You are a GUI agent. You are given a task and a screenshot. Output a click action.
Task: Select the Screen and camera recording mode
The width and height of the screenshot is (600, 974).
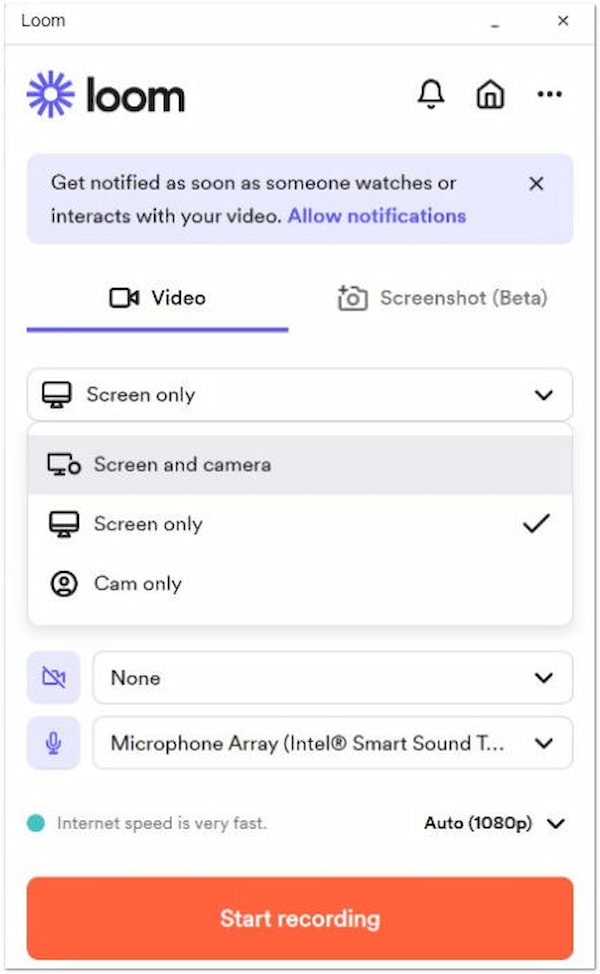click(183, 464)
